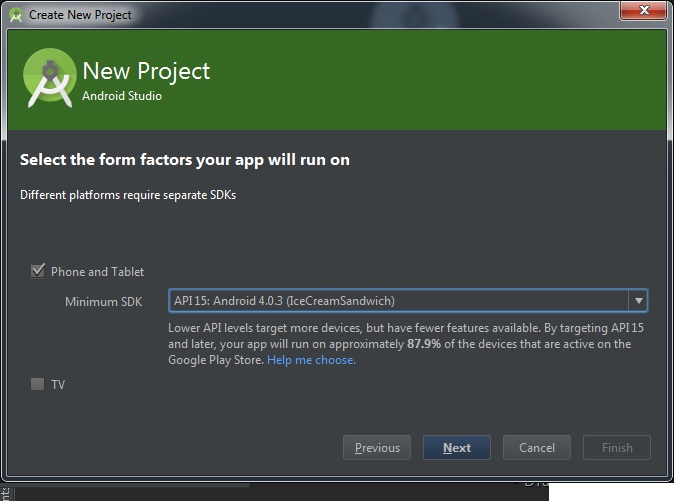Click the Create New Project window title
674x501 pixels.
tap(80, 15)
